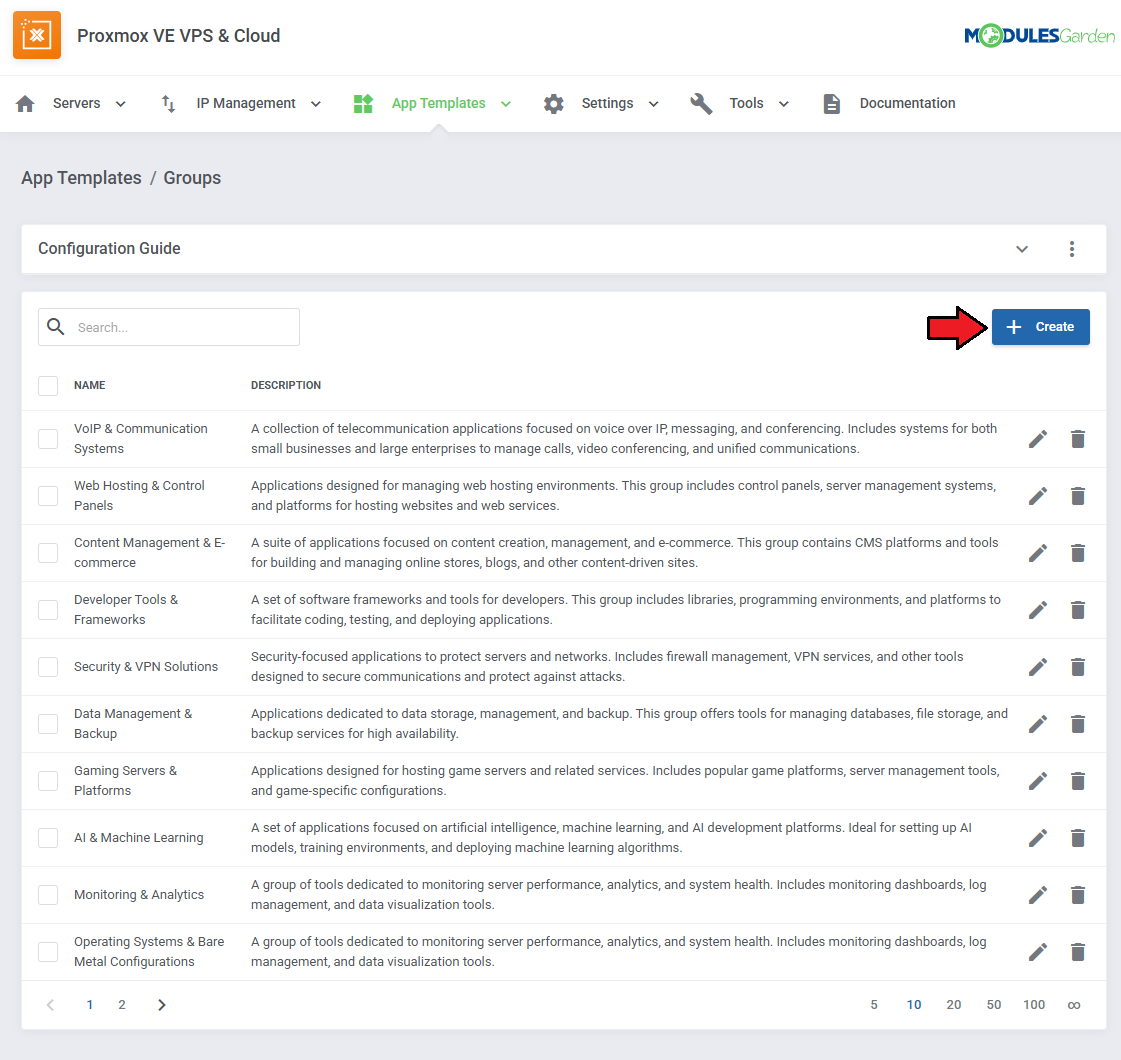Delete the Gaming Servers & Platforms group
This screenshot has height=1060, width=1121.
point(1078,781)
